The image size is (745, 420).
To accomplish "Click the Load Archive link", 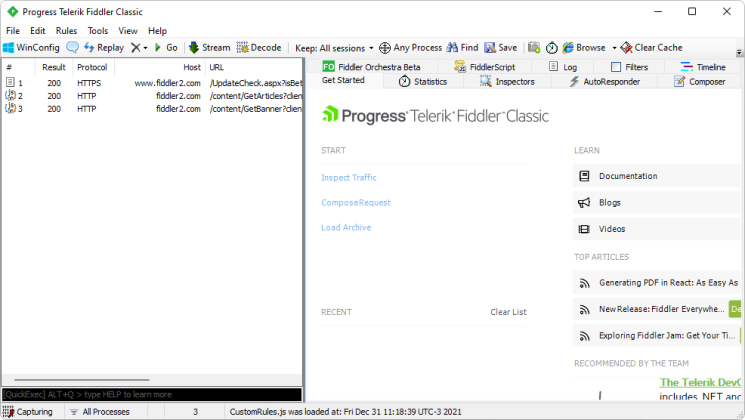I will pyautogui.click(x=346, y=228).
